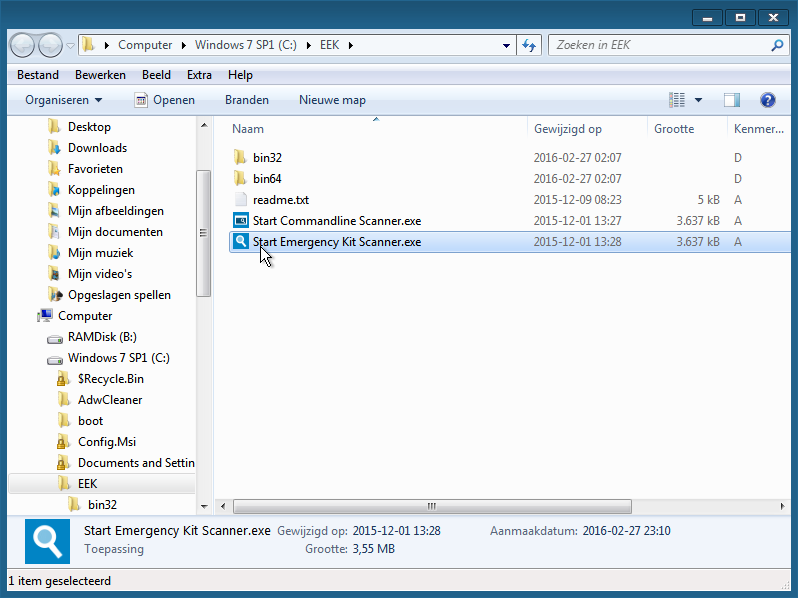Click the bin32 folder icon in file list

click(x=240, y=157)
